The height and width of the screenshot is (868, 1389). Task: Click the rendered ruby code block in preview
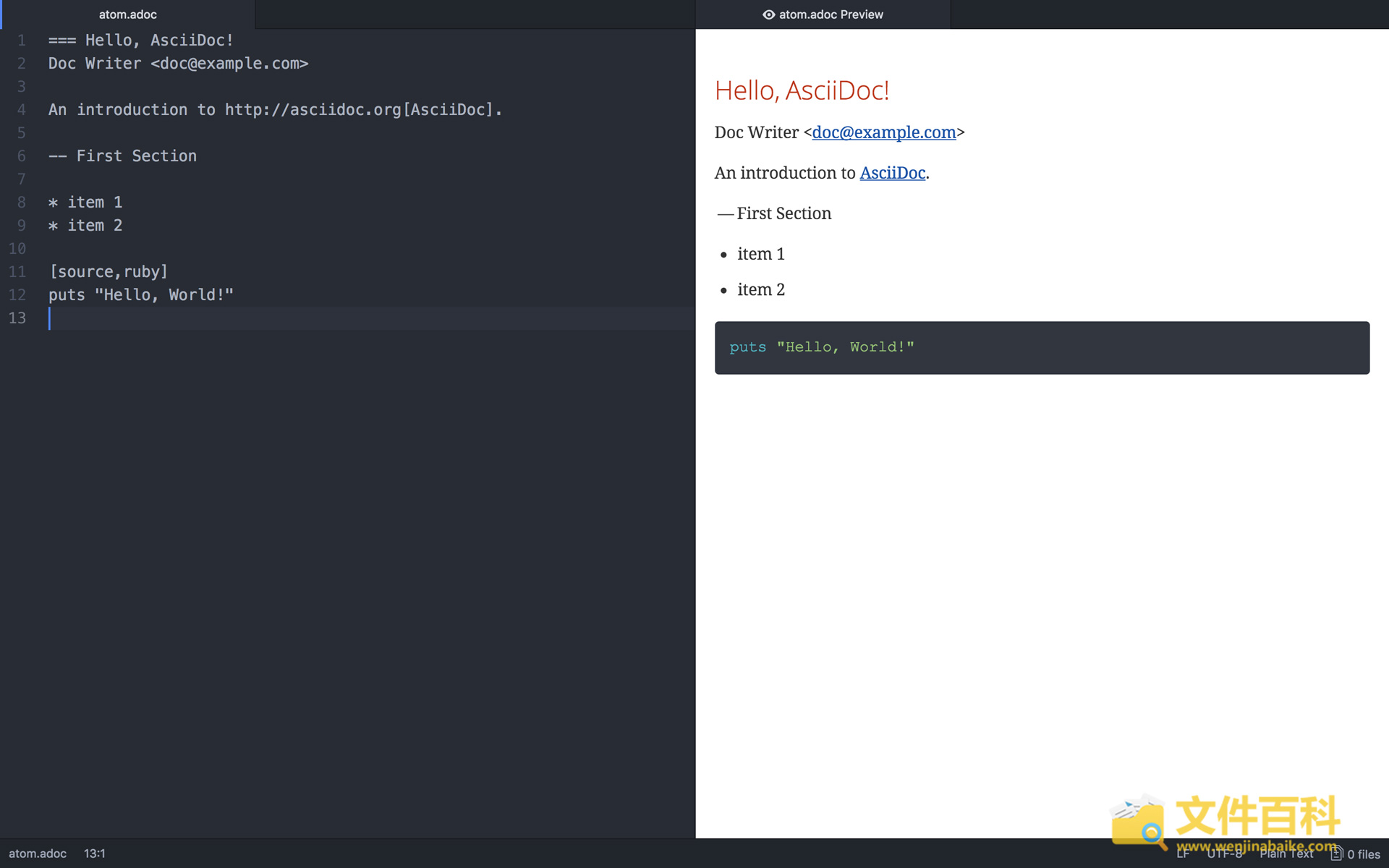1042,348
